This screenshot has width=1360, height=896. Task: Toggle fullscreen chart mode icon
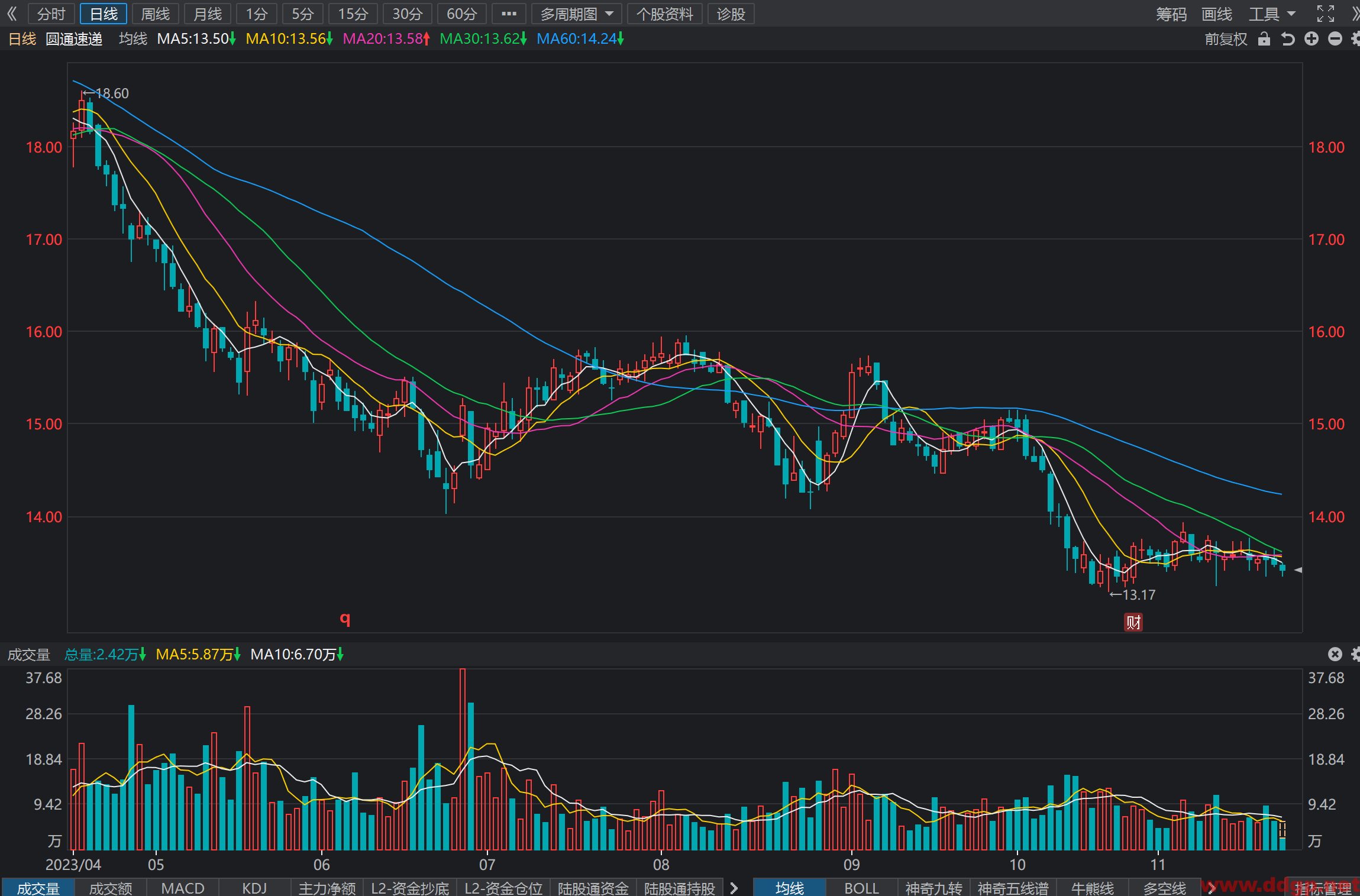click(x=1326, y=14)
